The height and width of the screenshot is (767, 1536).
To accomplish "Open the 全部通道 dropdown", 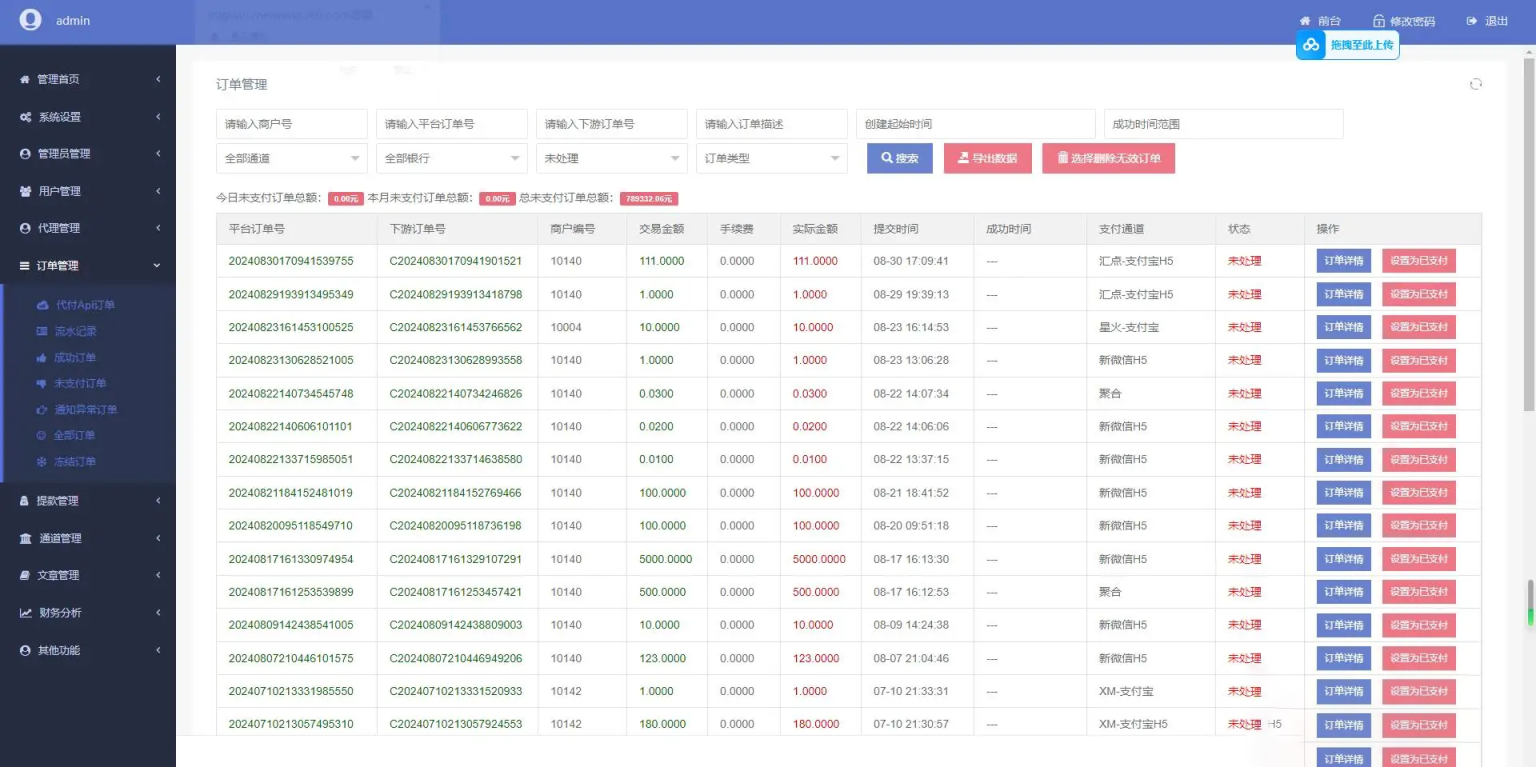I will point(291,158).
